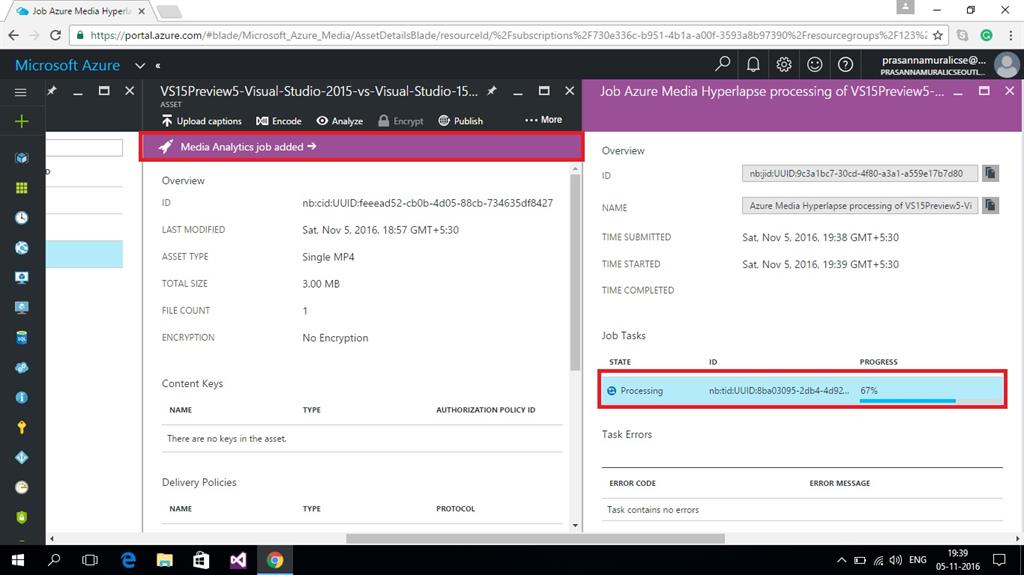Click the scroll-down arrow of asset blade
Viewport: 1024px width, 575px height.
[575, 525]
